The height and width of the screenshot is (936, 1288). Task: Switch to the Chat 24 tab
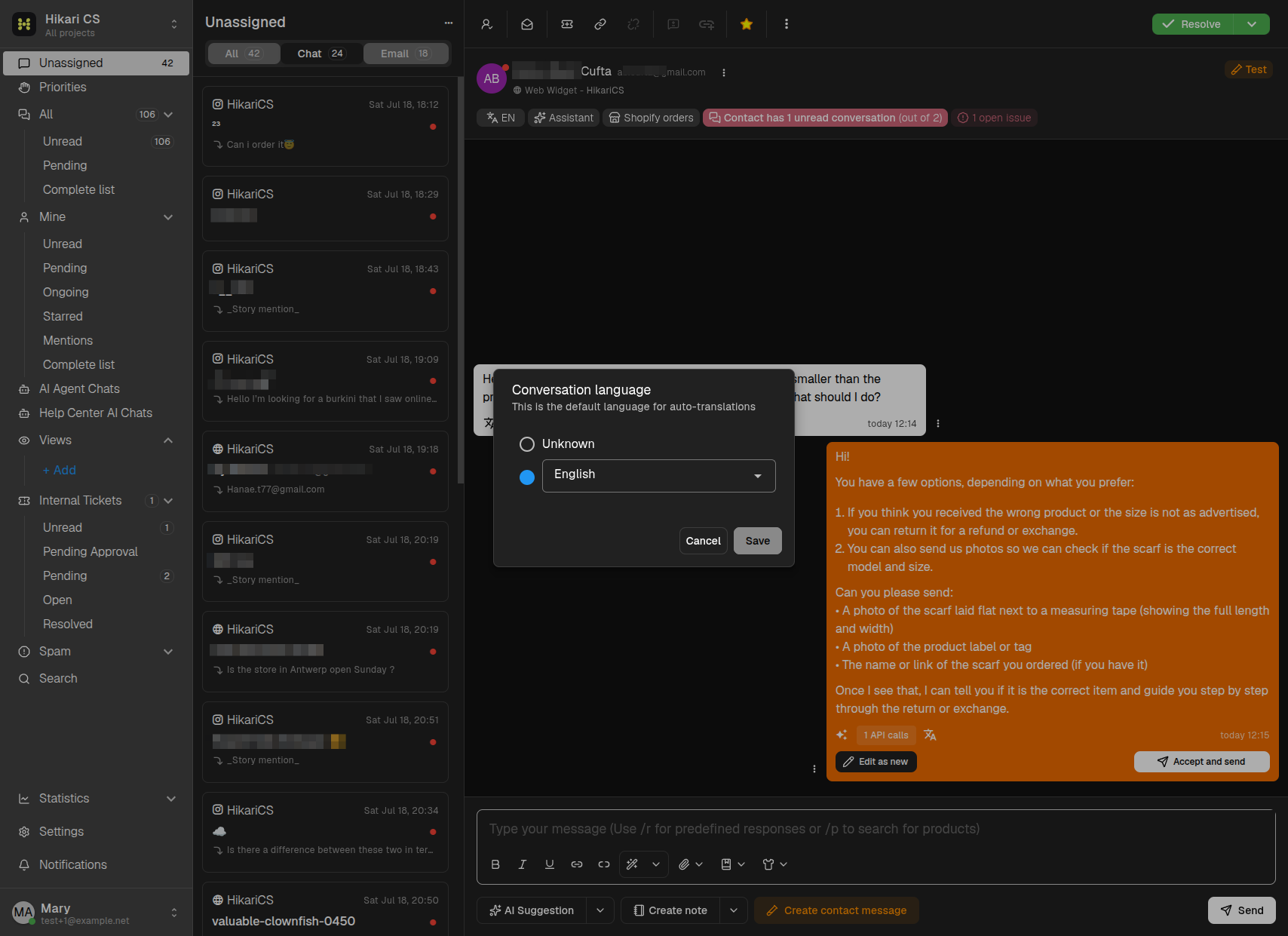[321, 54]
